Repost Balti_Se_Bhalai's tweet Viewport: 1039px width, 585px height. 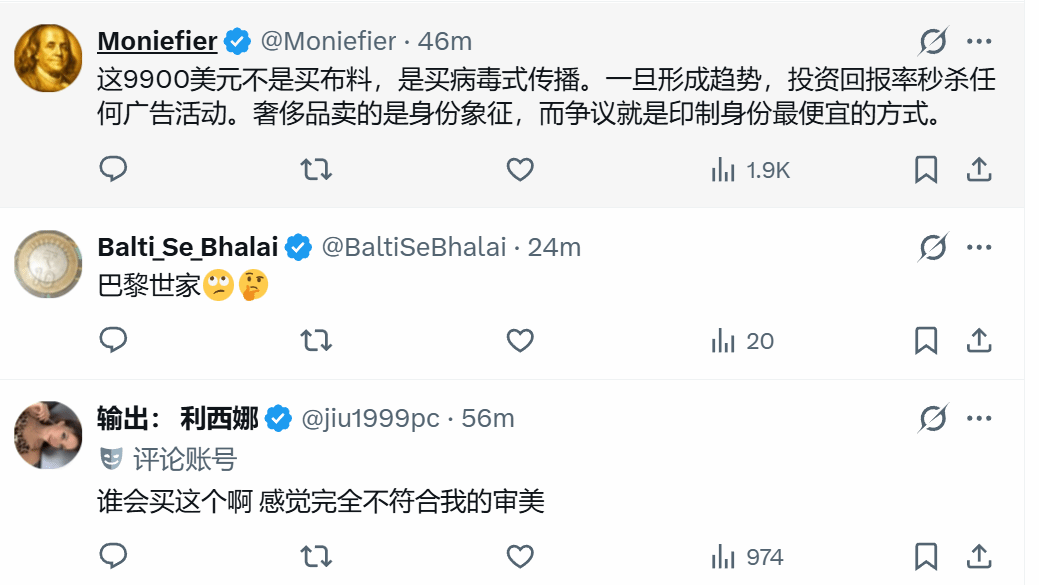(x=316, y=341)
